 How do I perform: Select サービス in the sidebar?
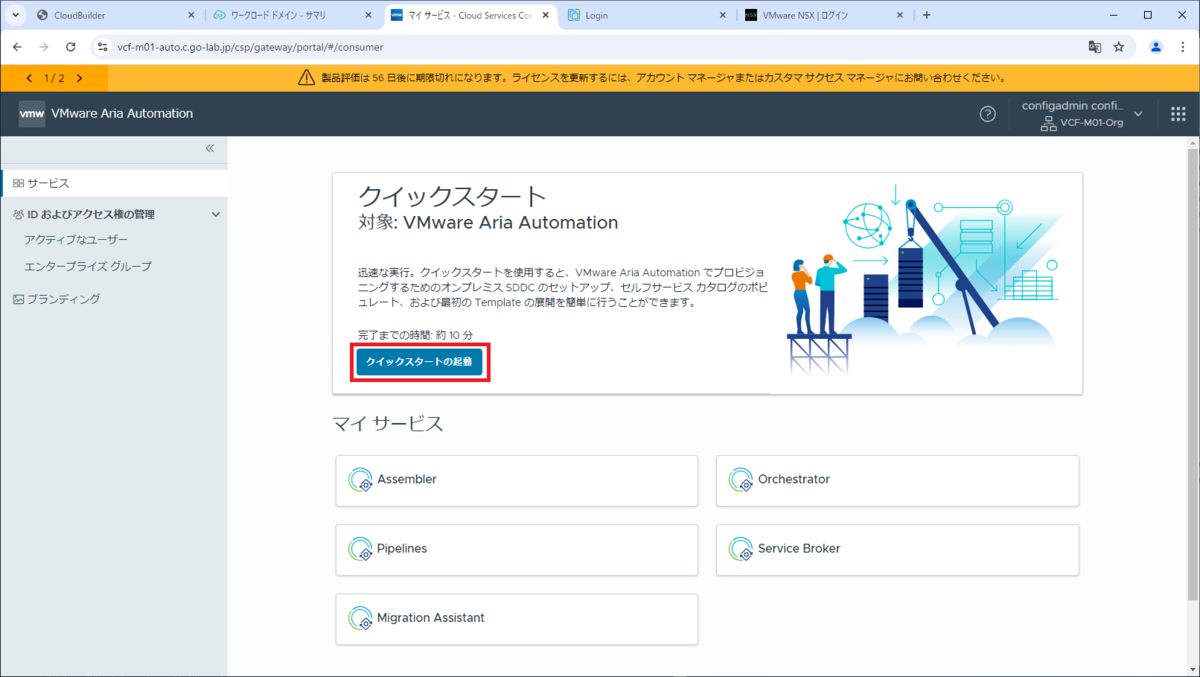click(x=114, y=183)
